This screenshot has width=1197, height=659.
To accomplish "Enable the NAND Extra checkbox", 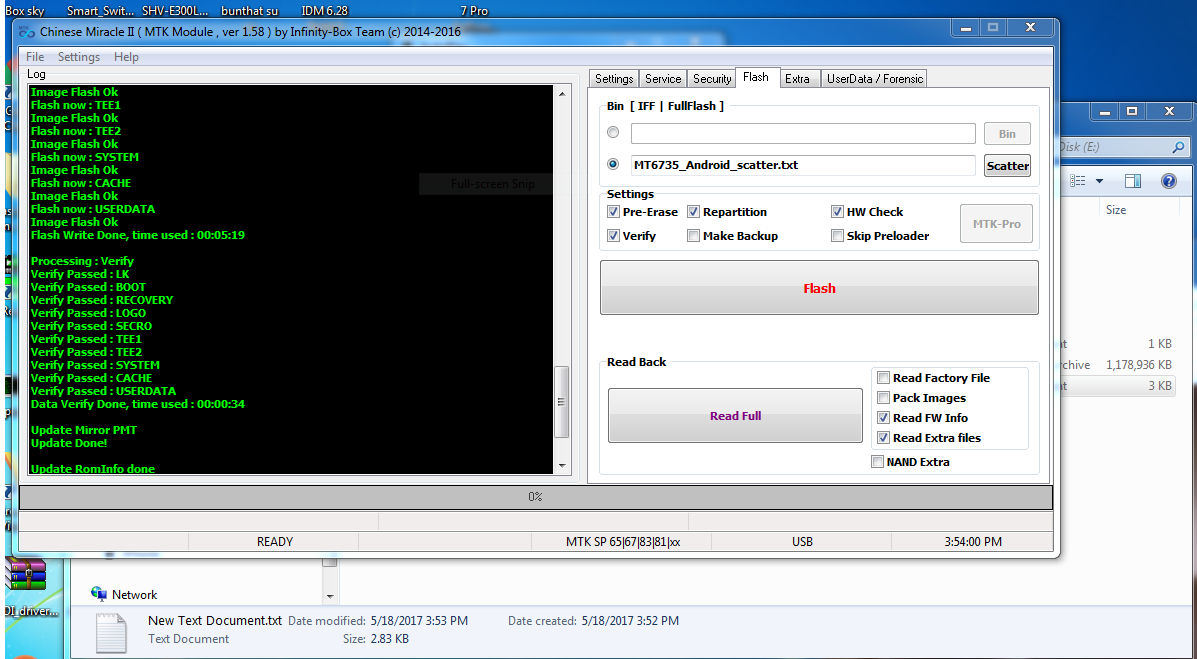I will point(877,461).
